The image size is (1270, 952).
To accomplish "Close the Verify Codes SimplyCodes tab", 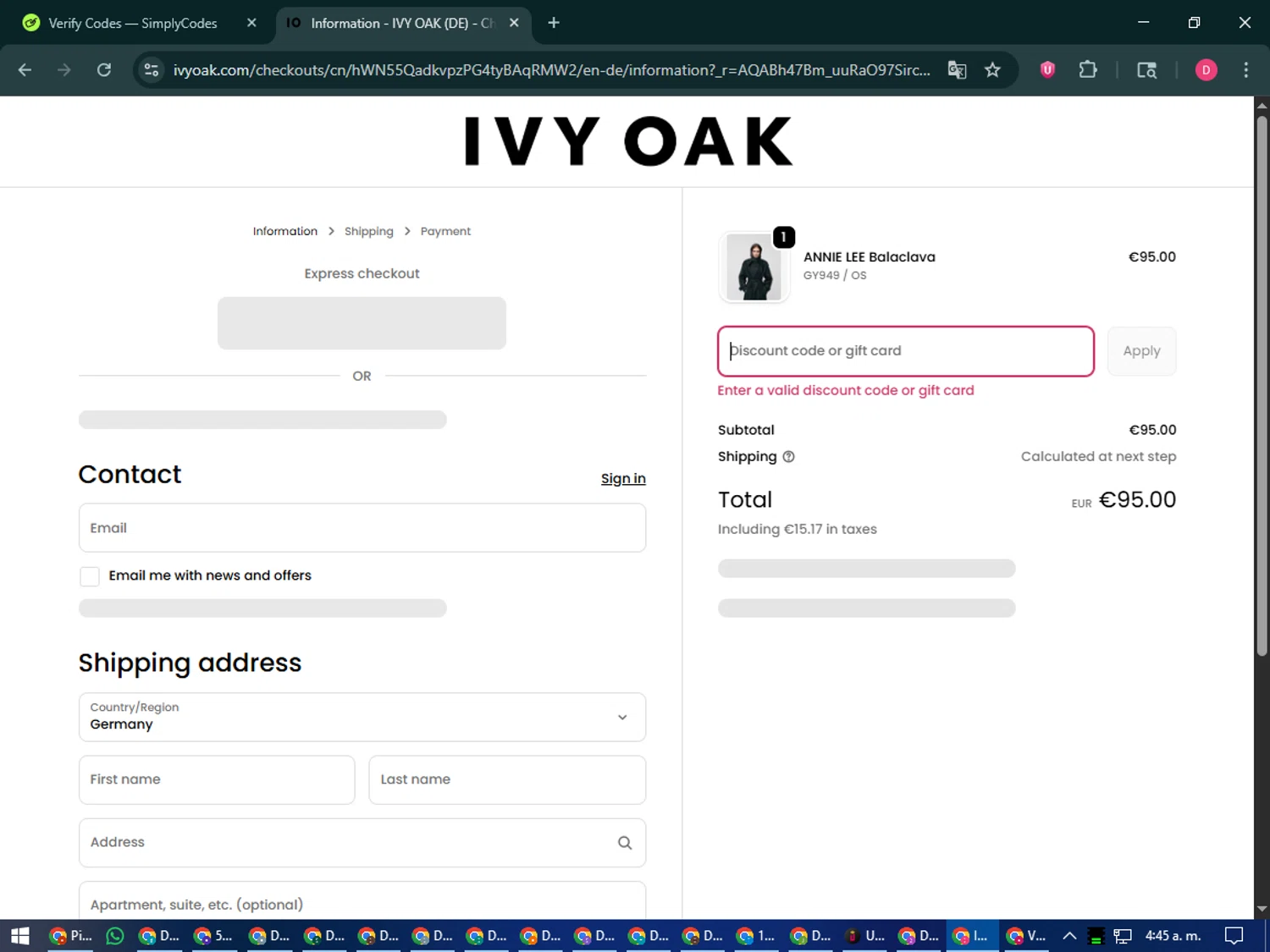I will [x=251, y=23].
